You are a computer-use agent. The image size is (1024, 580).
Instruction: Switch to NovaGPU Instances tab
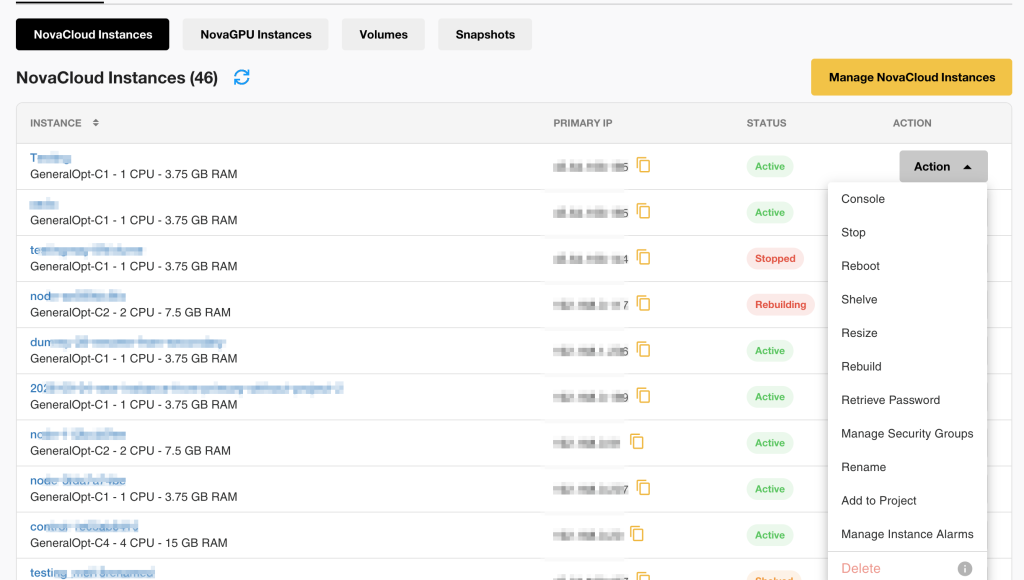click(255, 35)
